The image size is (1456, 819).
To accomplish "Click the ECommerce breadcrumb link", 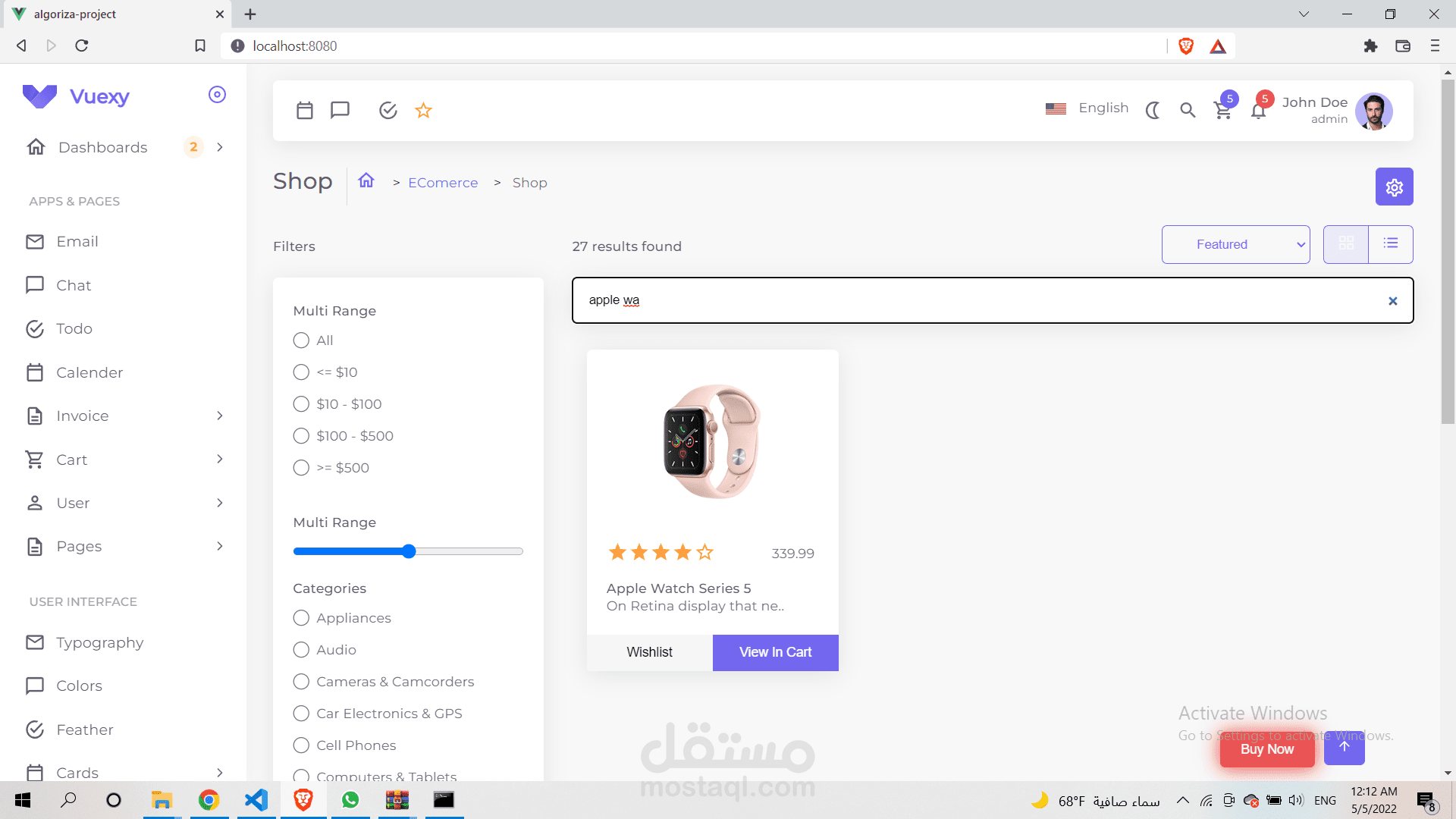I will (x=443, y=183).
